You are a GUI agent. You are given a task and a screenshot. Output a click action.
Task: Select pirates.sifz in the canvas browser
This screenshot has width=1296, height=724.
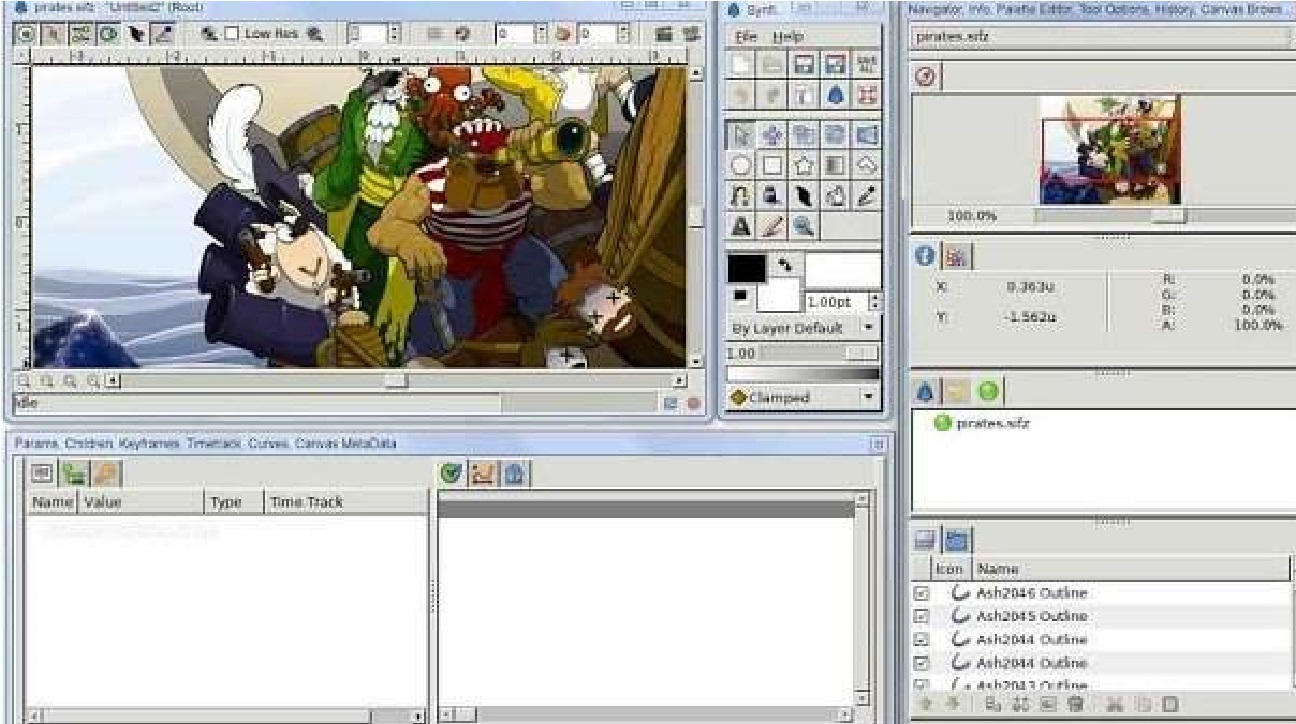[x=992, y=423]
